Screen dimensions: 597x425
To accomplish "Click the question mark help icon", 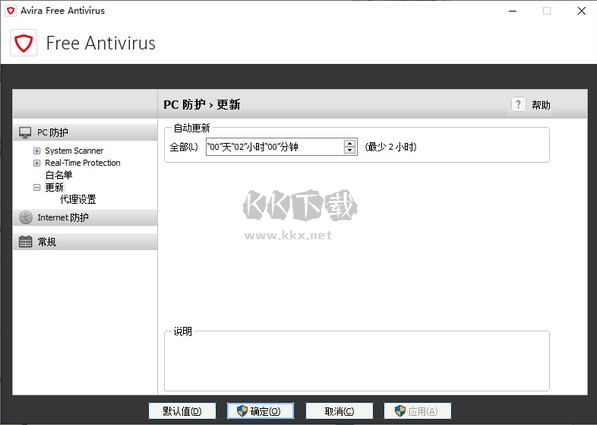I will [518, 104].
